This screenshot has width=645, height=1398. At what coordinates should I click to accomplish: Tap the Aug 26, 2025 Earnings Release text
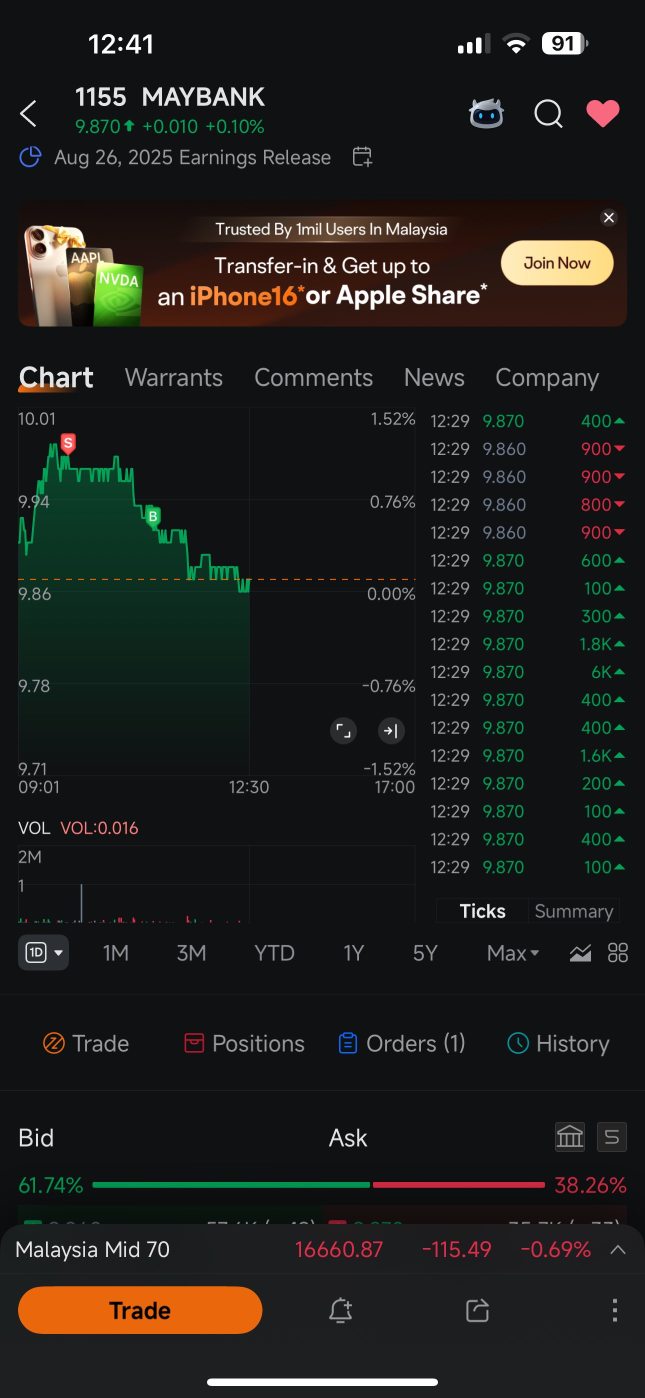(192, 157)
